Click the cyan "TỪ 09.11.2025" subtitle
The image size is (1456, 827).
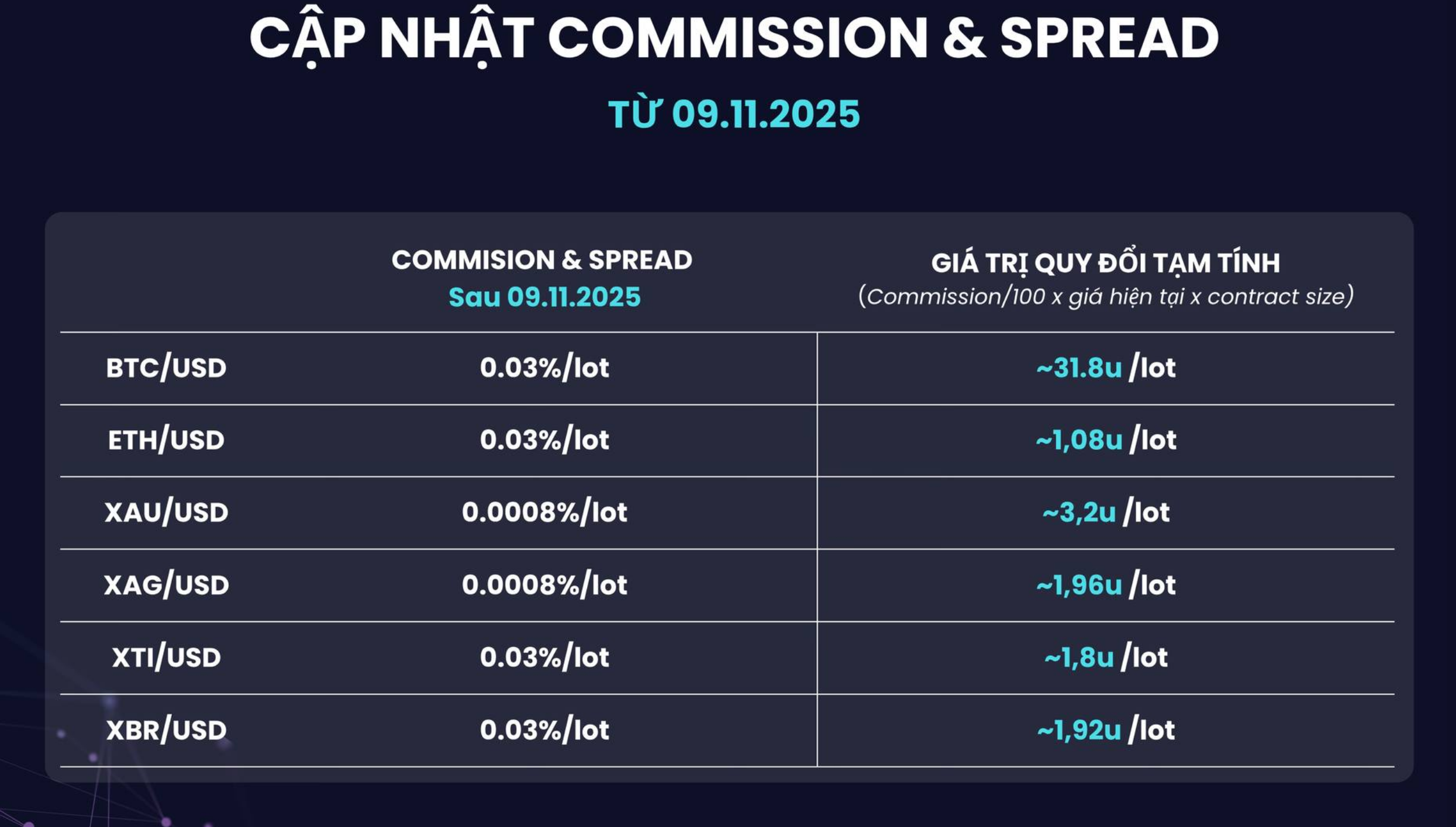[x=734, y=113]
